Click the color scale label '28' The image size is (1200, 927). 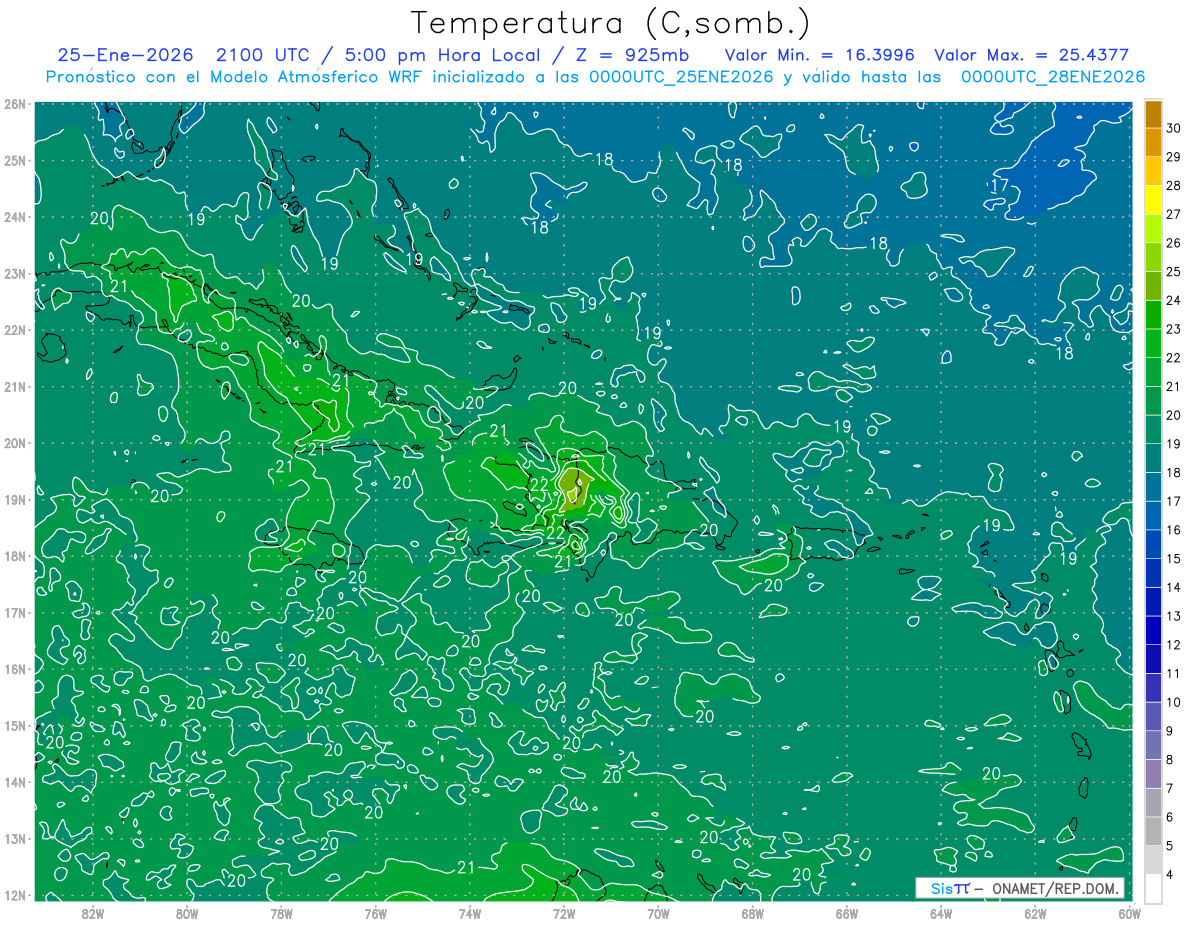tap(1174, 186)
